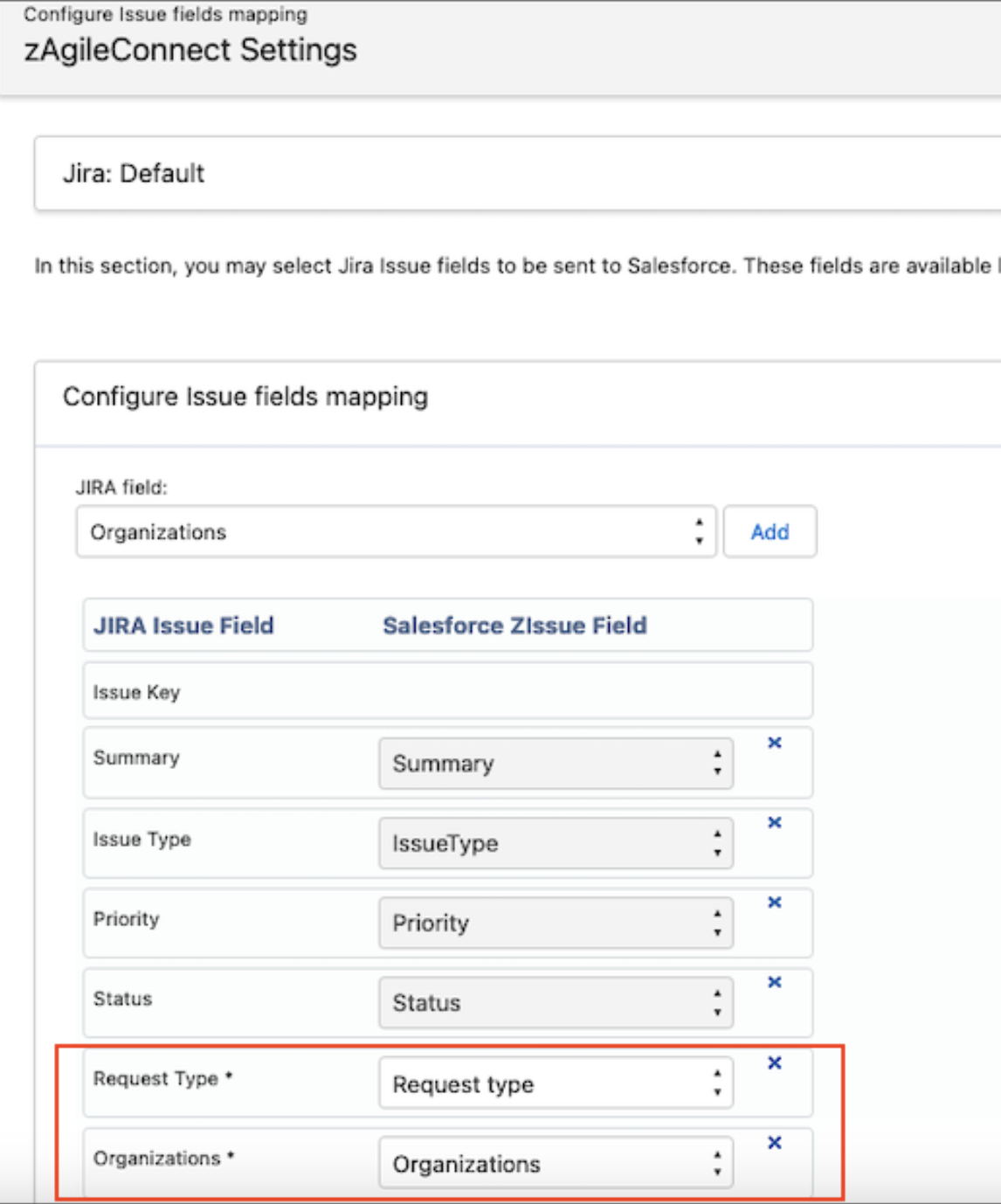Delete the Issue Type mapping row
This screenshot has width=1001, height=1204.
774,822
